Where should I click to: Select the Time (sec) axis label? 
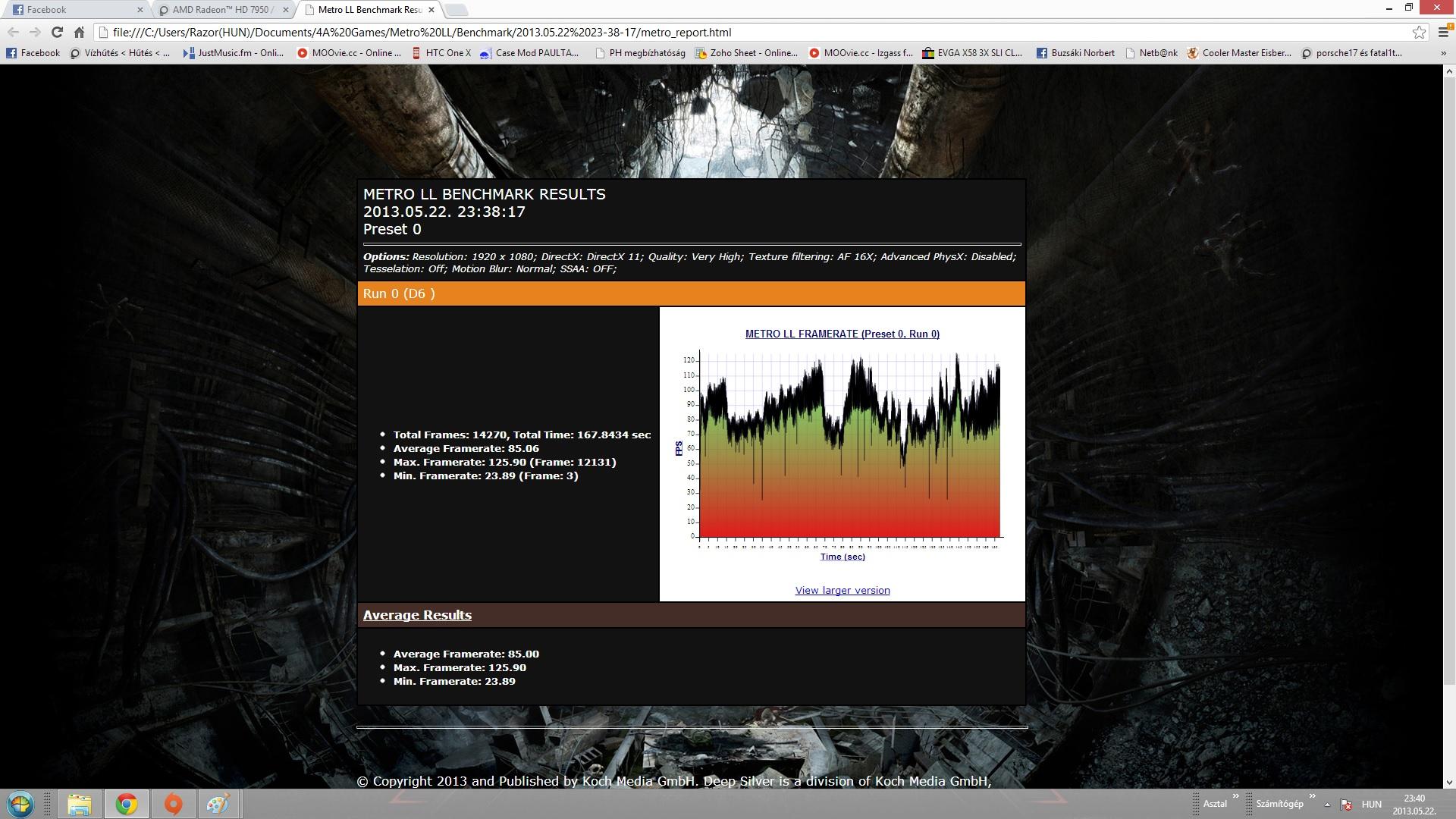click(x=843, y=557)
